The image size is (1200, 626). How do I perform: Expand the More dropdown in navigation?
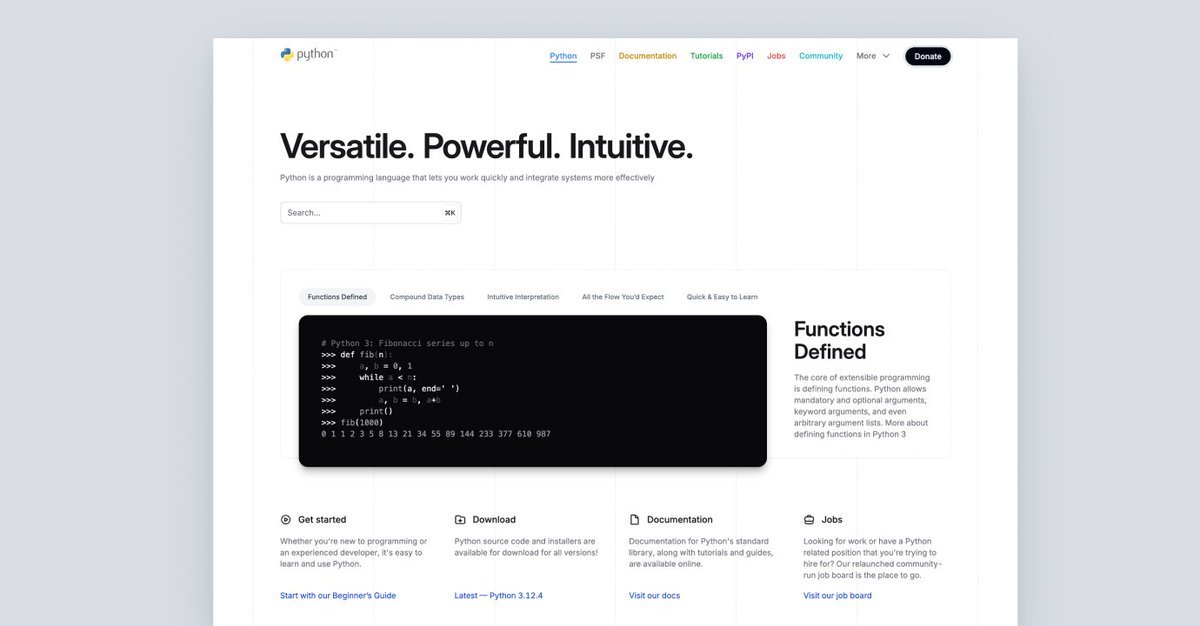point(872,56)
